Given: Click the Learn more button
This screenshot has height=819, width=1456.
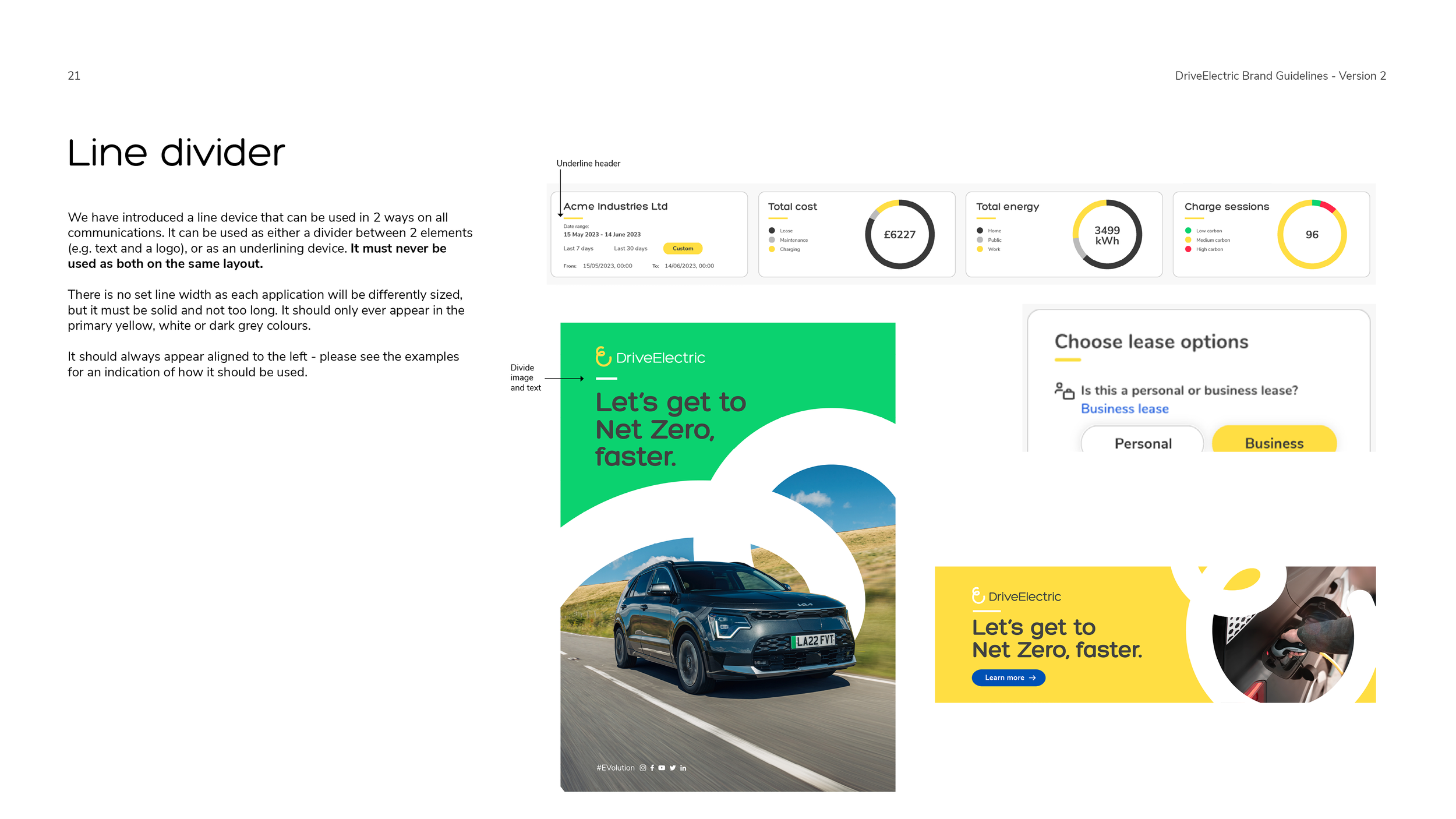Looking at the screenshot, I should coord(1008,677).
